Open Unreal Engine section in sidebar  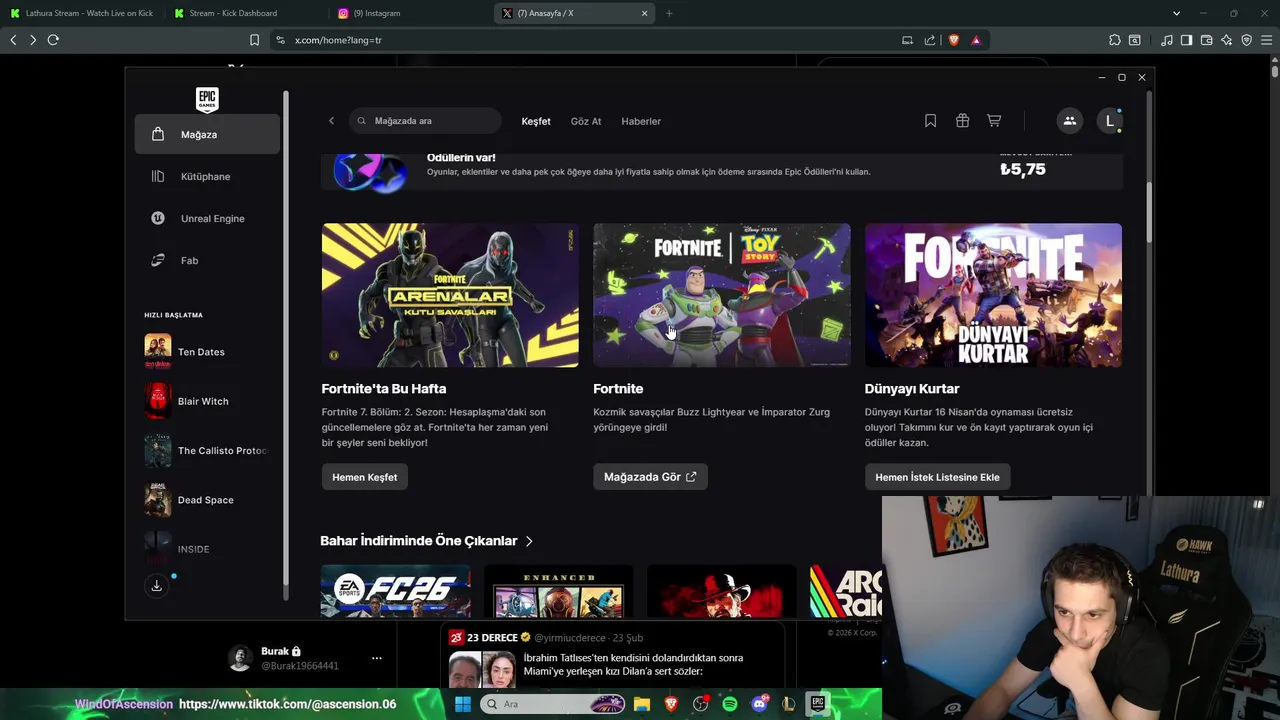point(207,218)
